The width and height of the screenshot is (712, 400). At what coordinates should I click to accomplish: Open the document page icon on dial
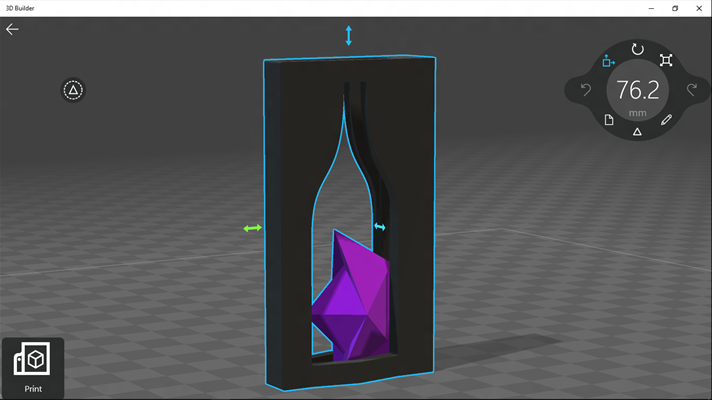609,120
